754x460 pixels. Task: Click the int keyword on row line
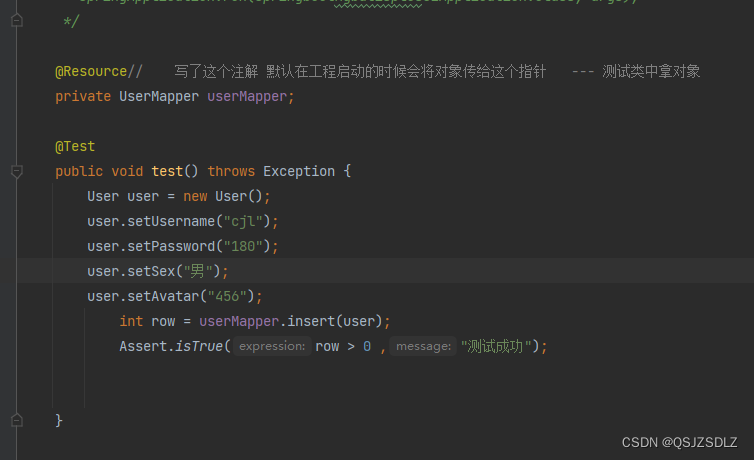click(x=131, y=321)
